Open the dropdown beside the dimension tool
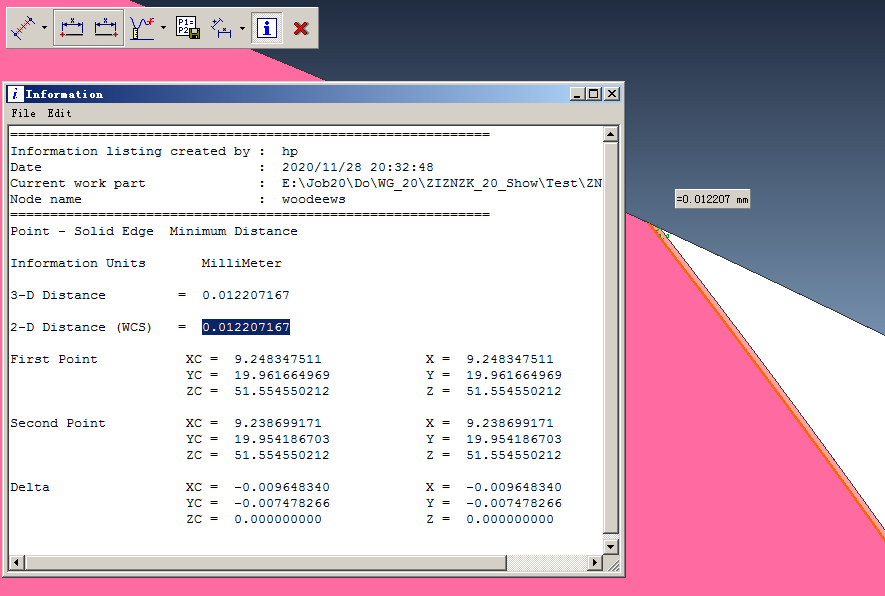This screenshot has height=596, width=885. tap(241, 29)
